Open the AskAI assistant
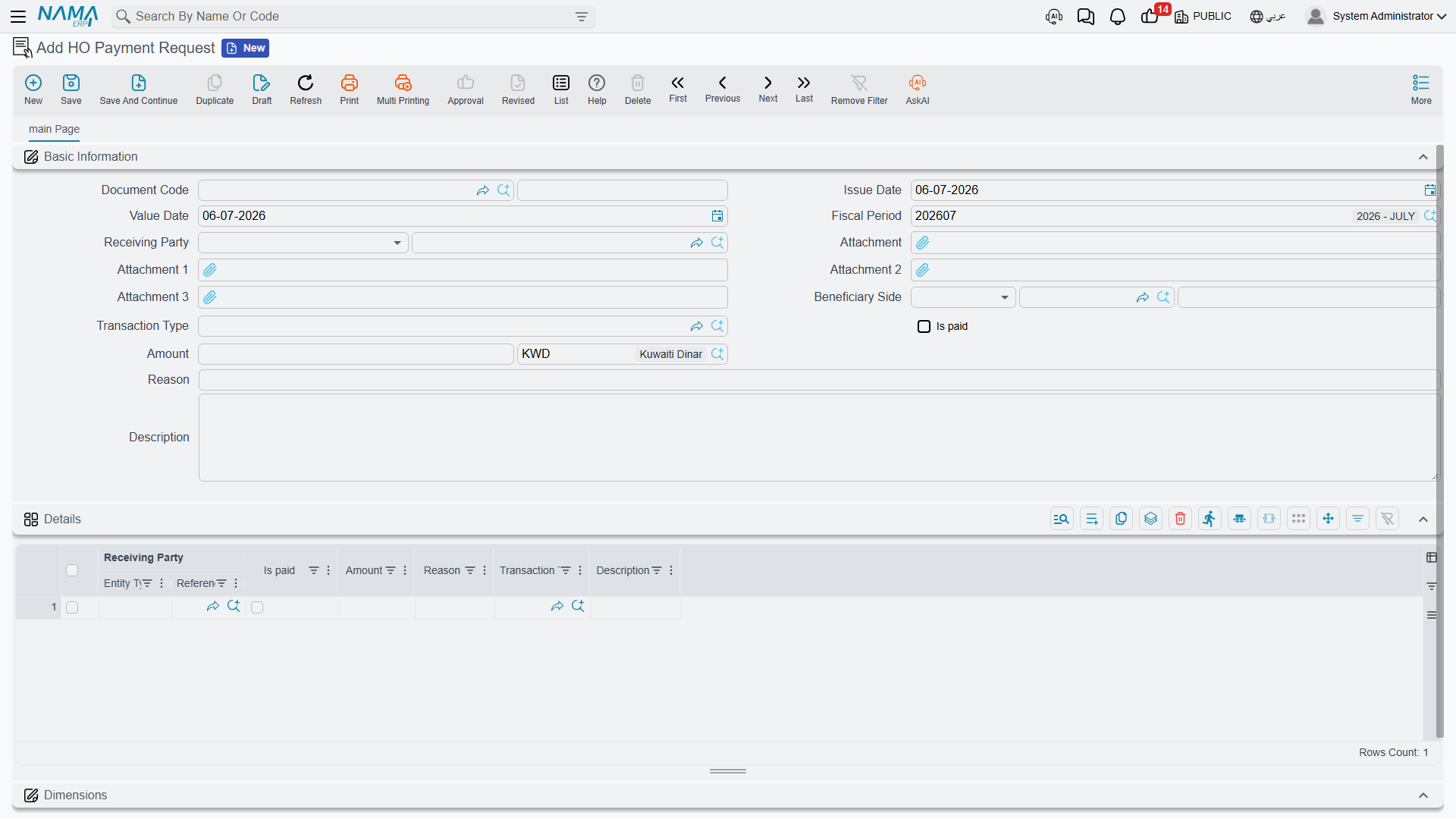This screenshot has height=819, width=1456. pyautogui.click(x=917, y=83)
